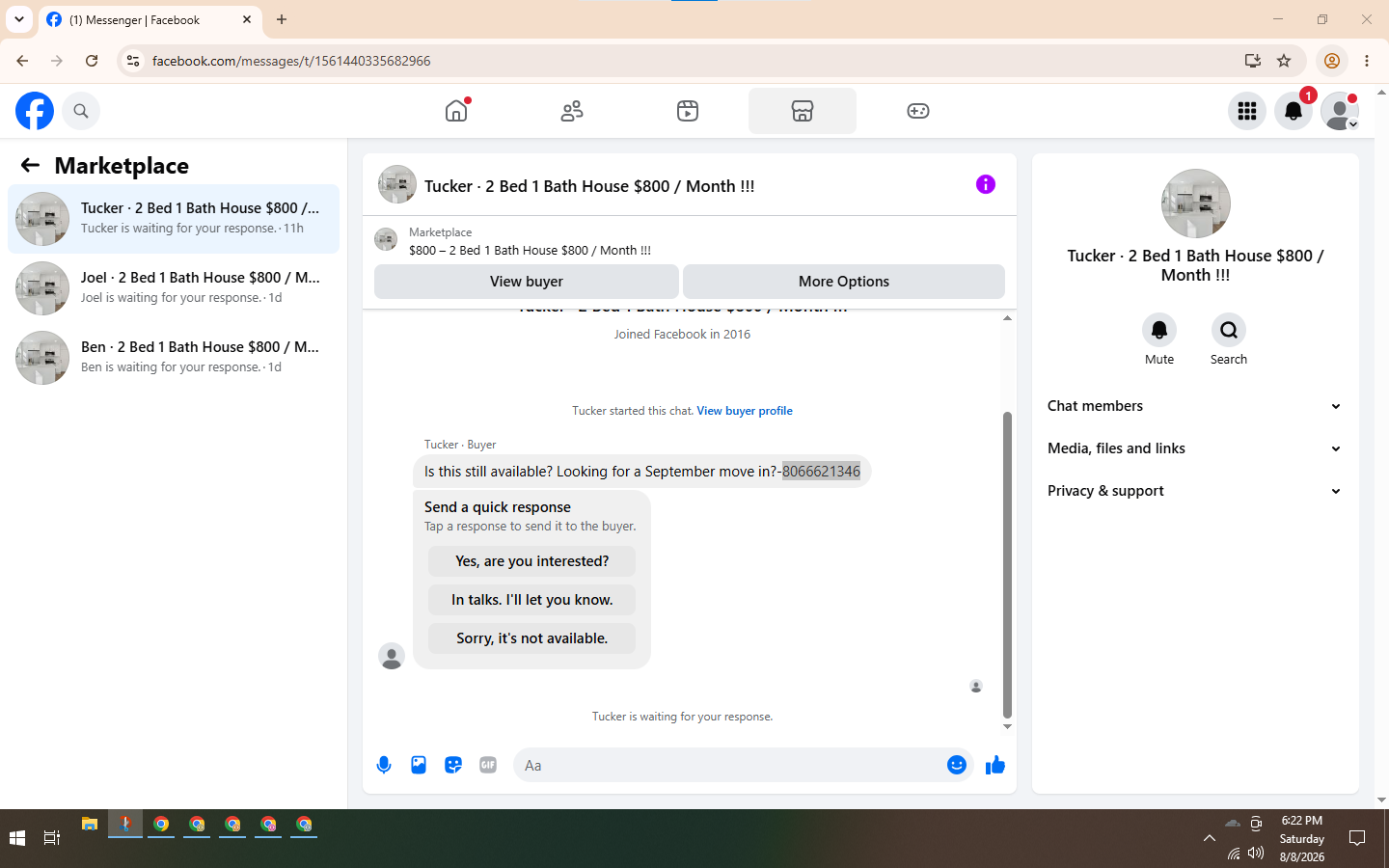Open Windows Task View
This screenshot has height=868, width=1389.
[x=52, y=838]
